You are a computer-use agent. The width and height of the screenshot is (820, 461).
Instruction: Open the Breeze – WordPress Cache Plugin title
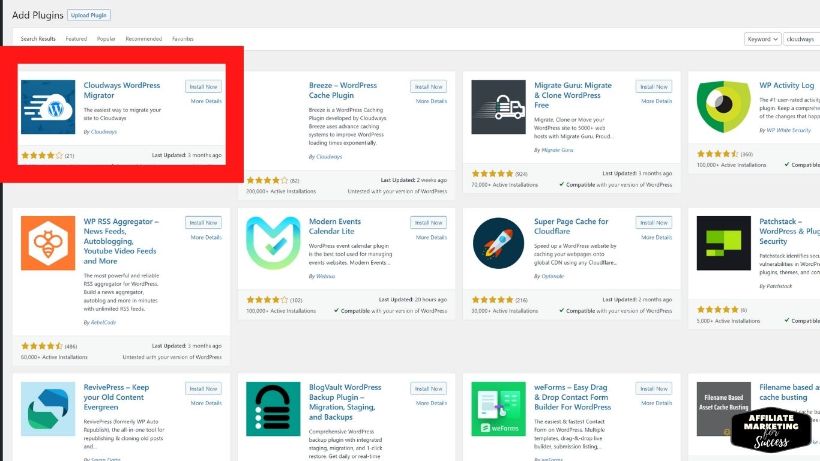click(343, 90)
